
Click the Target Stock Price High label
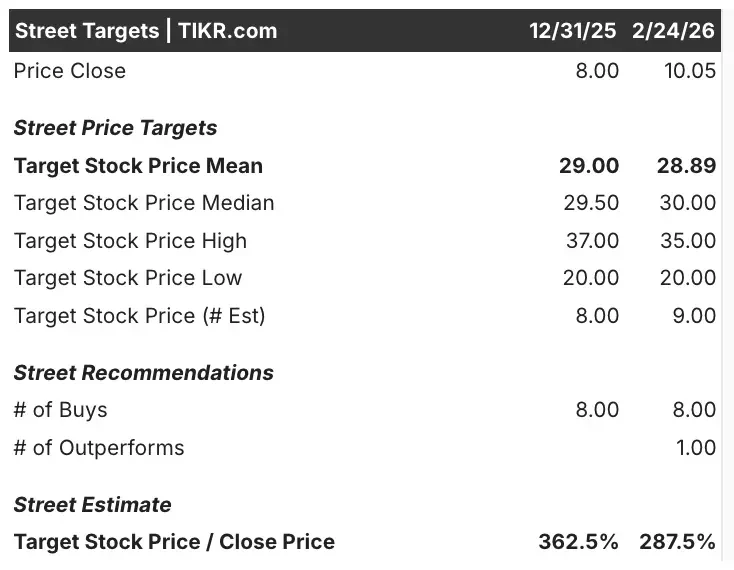pos(130,241)
